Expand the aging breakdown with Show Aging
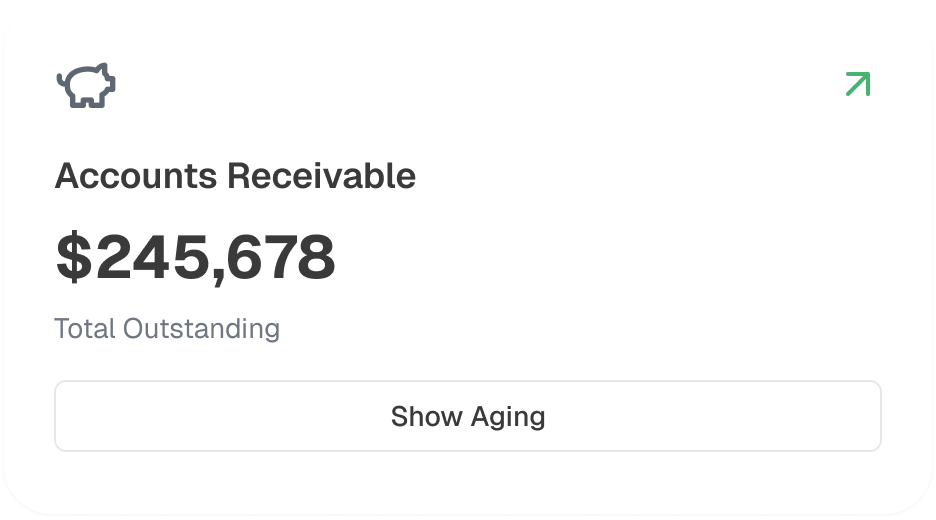Screen dimensions: 936x520 click(x=468, y=416)
